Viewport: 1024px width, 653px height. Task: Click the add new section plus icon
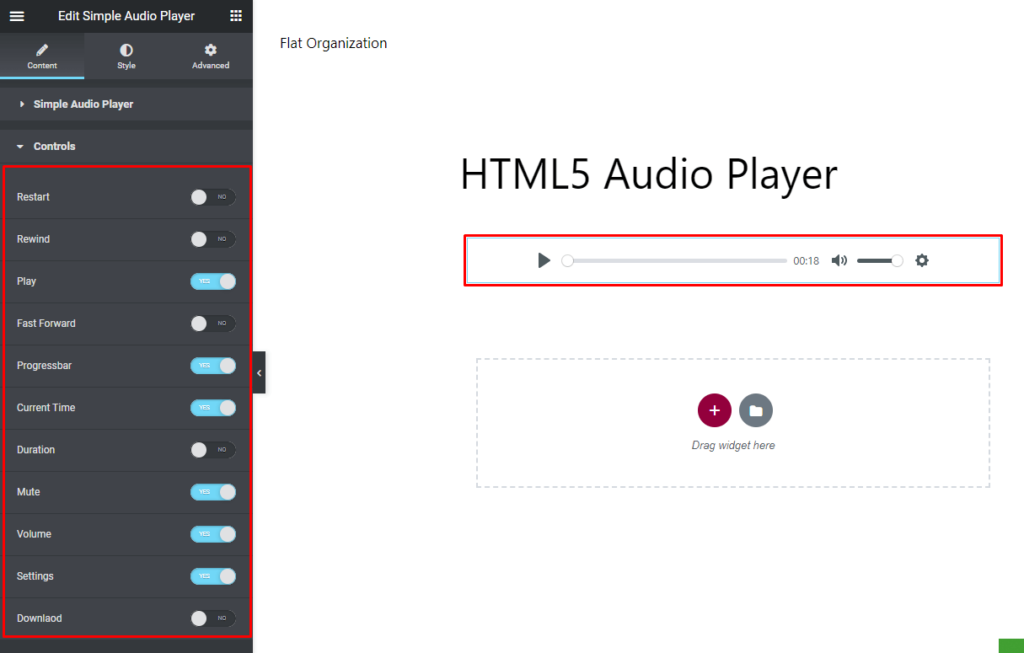point(714,410)
